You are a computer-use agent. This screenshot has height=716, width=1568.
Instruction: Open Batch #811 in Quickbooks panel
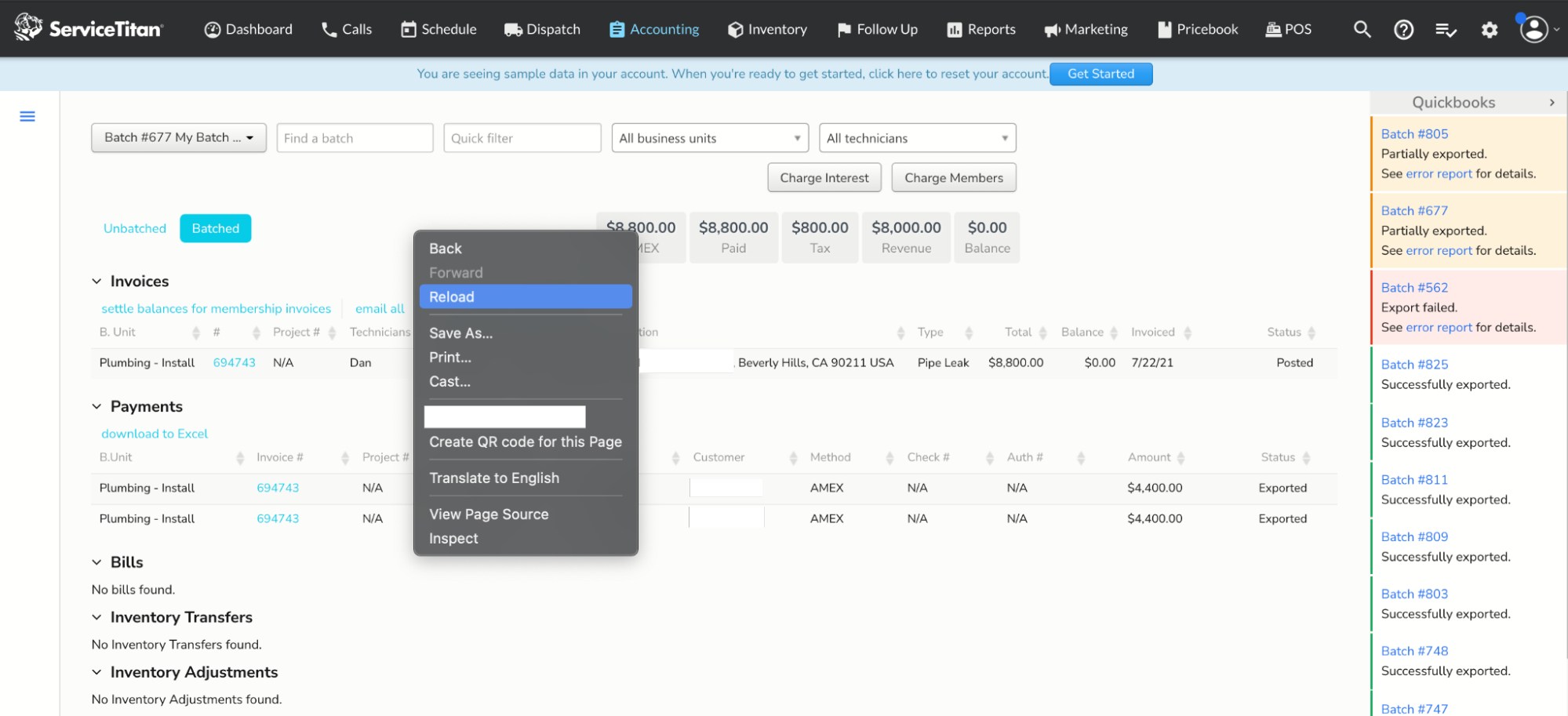pos(1414,480)
